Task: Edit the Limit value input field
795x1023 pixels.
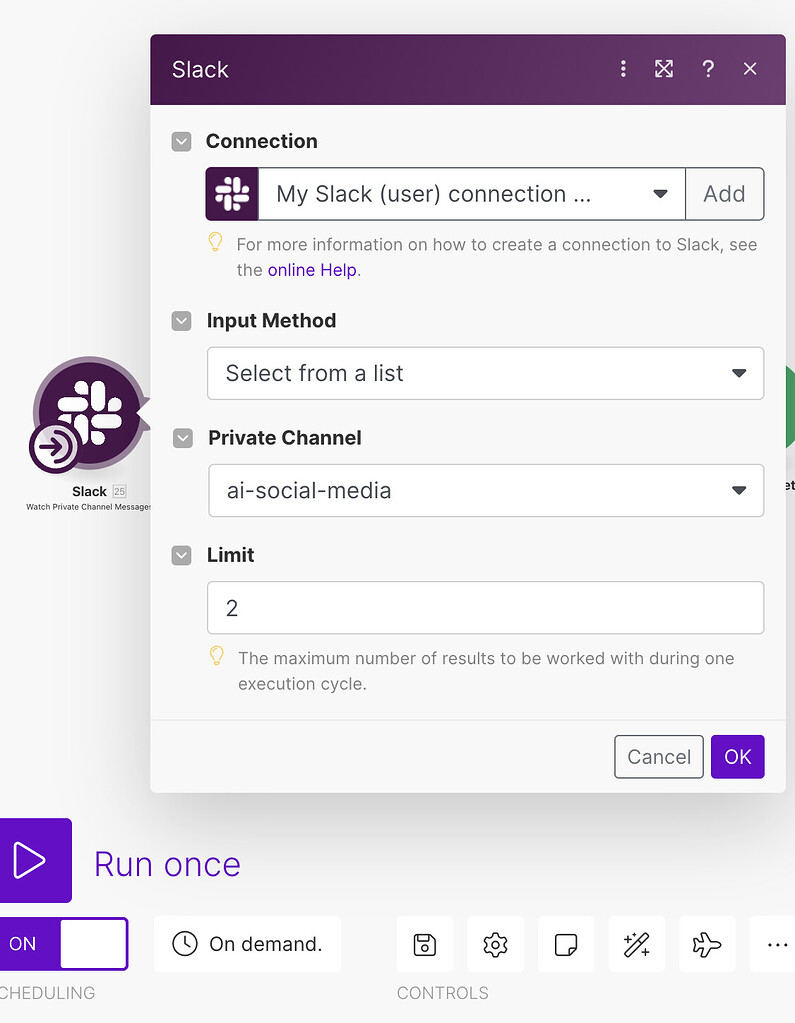Action: tap(485, 607)
